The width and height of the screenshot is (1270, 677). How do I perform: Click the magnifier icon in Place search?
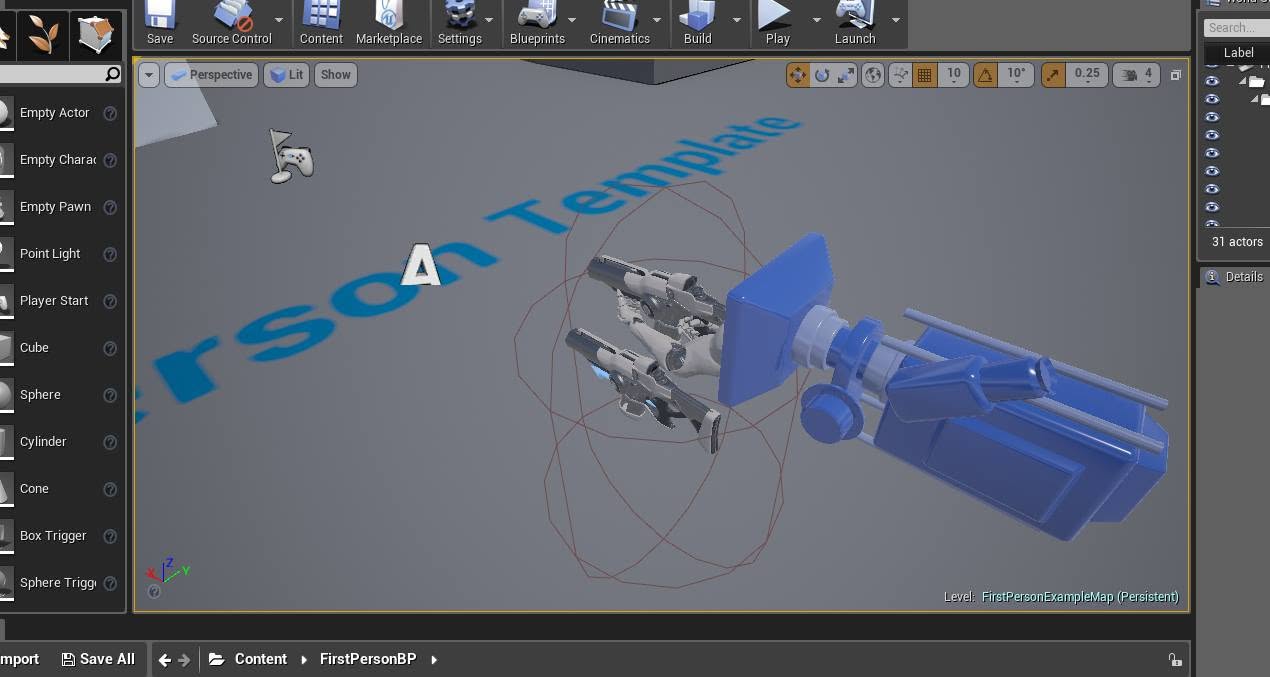[x=112, y=74]
